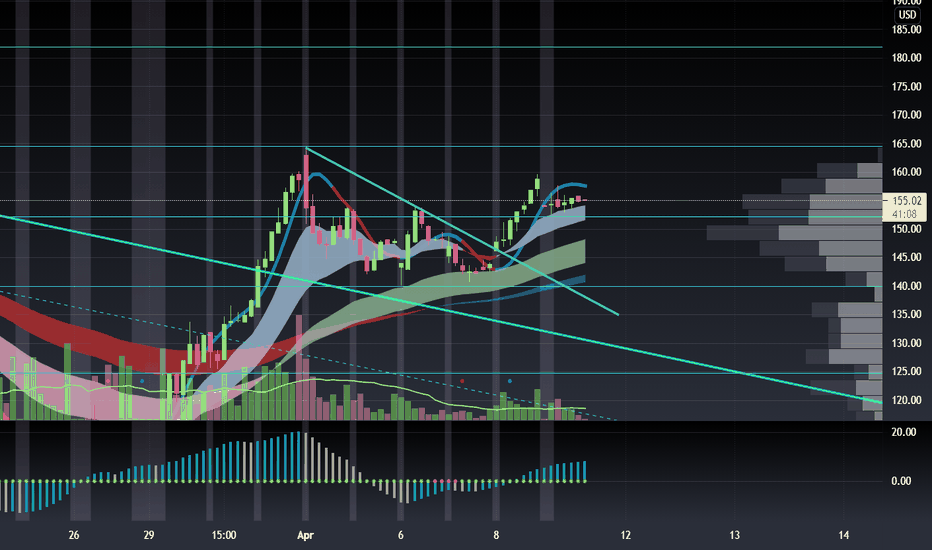The width and height of the screenshot is (932, 550).
Task: Click the 135.00 price axis label
Action: tap(906, 314)
